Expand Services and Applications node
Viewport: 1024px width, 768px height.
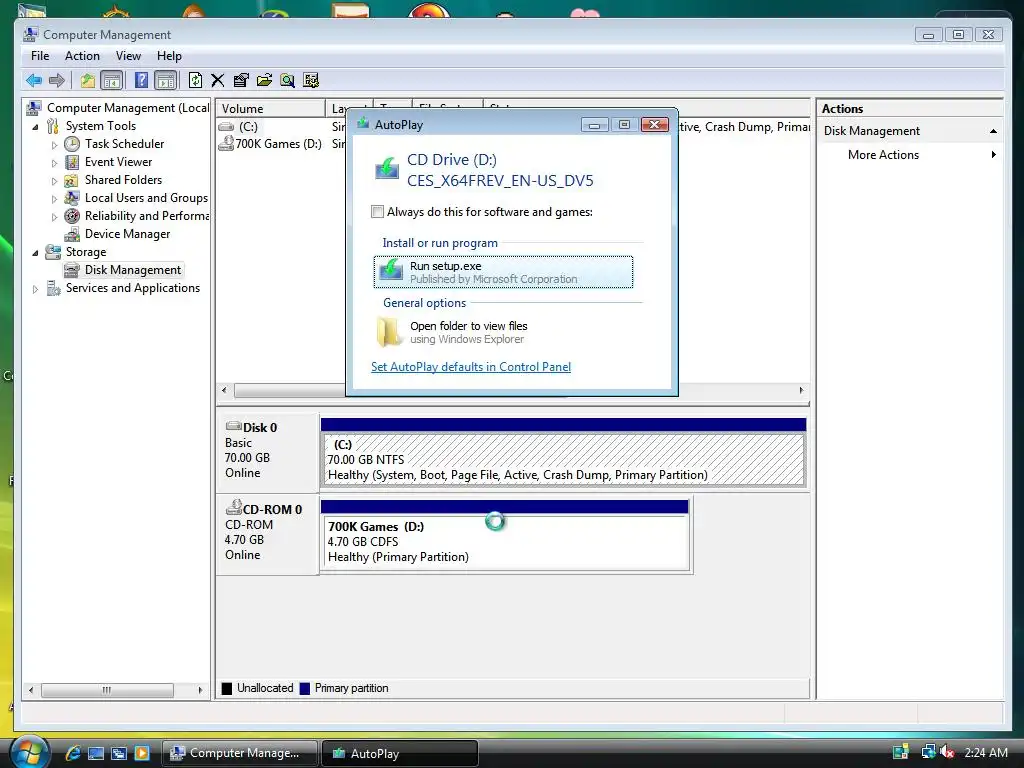35,289
